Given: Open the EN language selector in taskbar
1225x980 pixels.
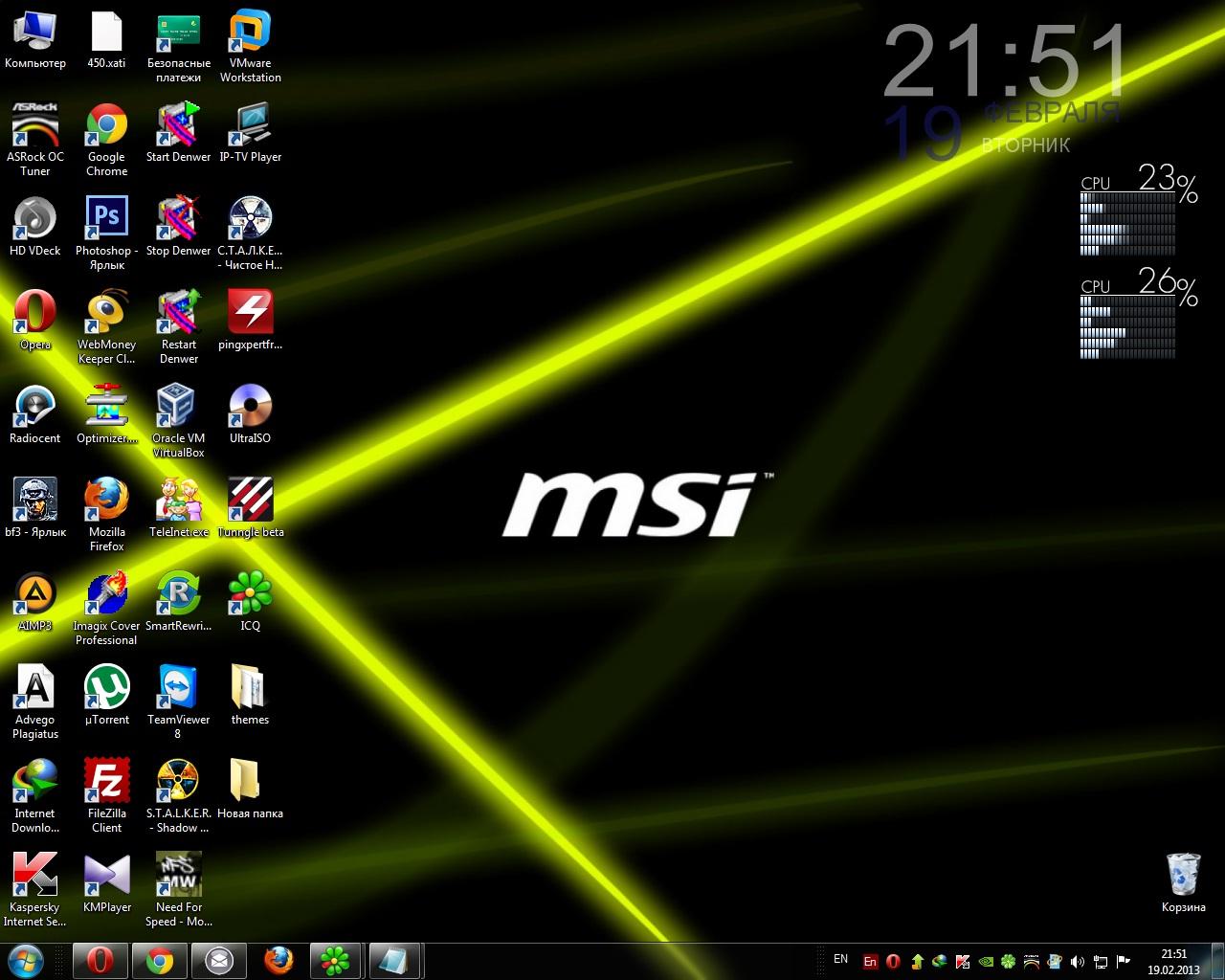Looking at the screenshot, I should 840,959.
